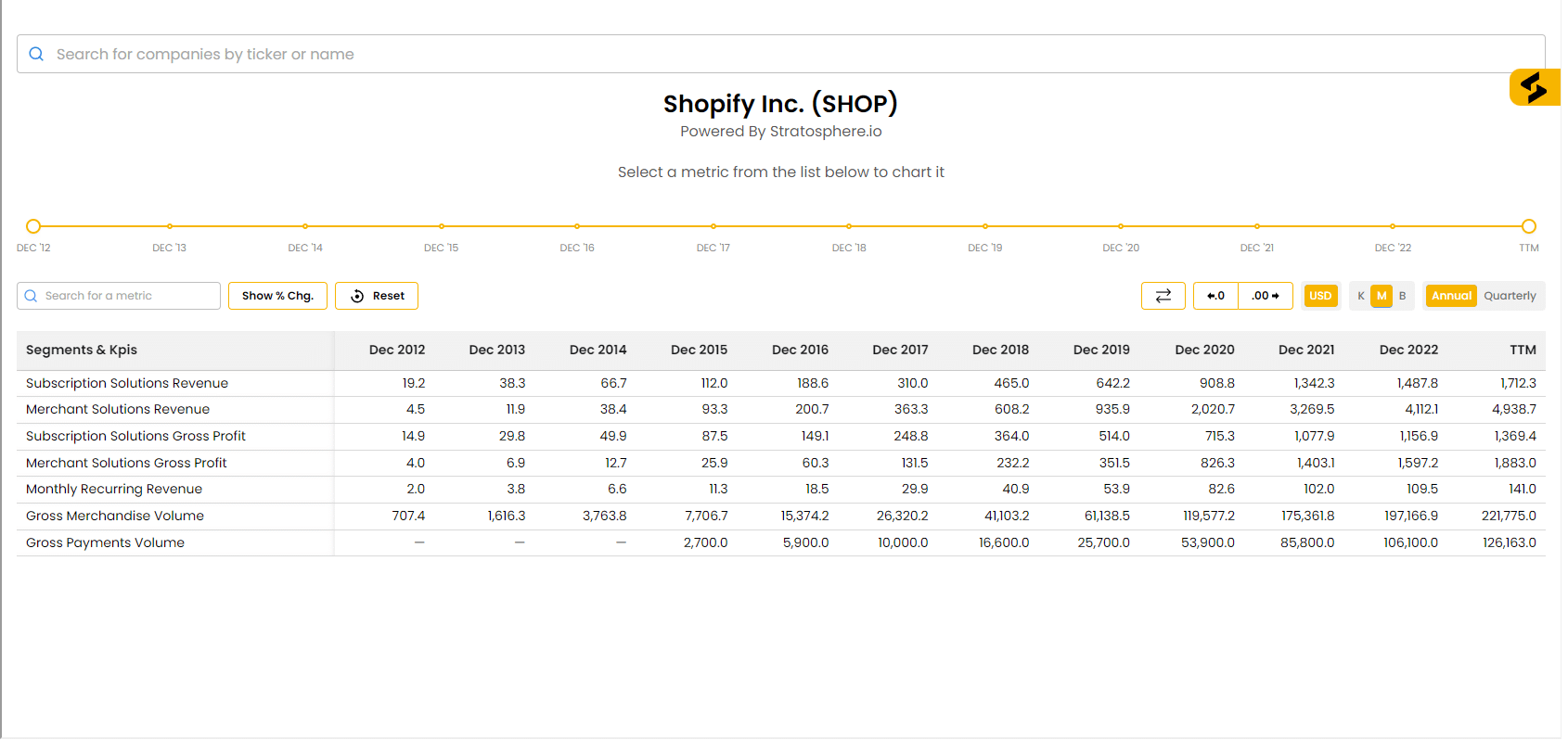Click the Stratosphere logo badge

[x=1534, y=88]
